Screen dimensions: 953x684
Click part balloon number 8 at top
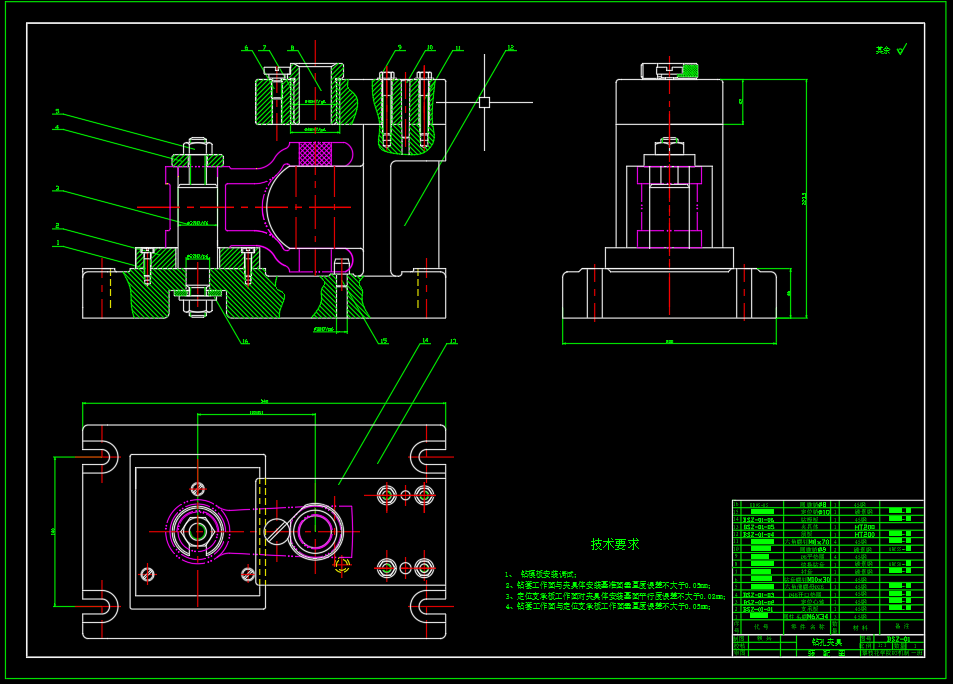coord(292,47)
